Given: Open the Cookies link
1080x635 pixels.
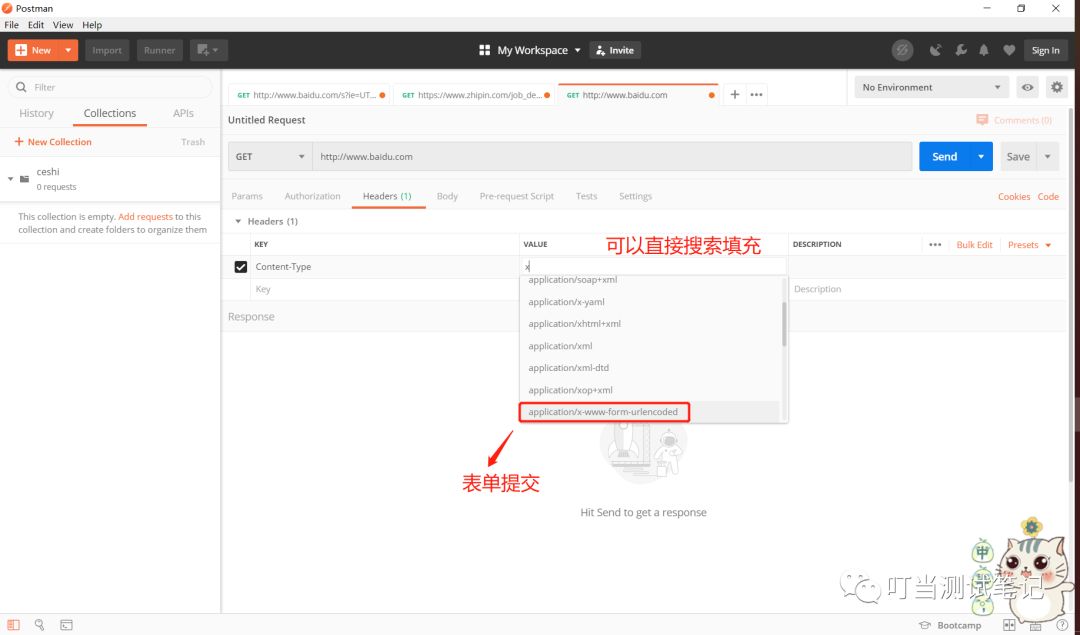Looking at the screenshot, I should tap(1014, 196).
